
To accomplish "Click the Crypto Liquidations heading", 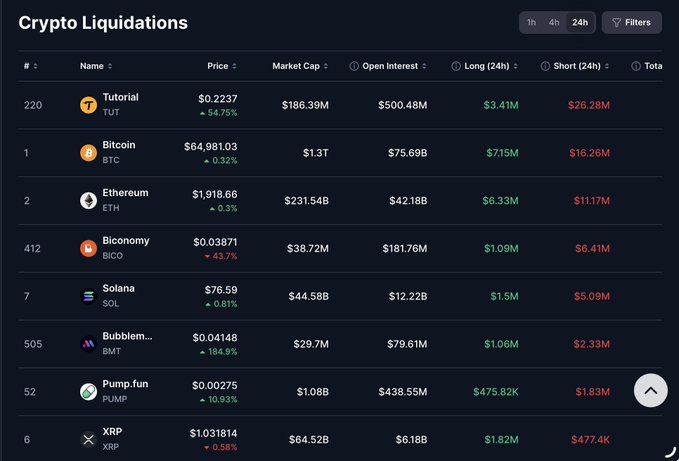I will 103,23.
